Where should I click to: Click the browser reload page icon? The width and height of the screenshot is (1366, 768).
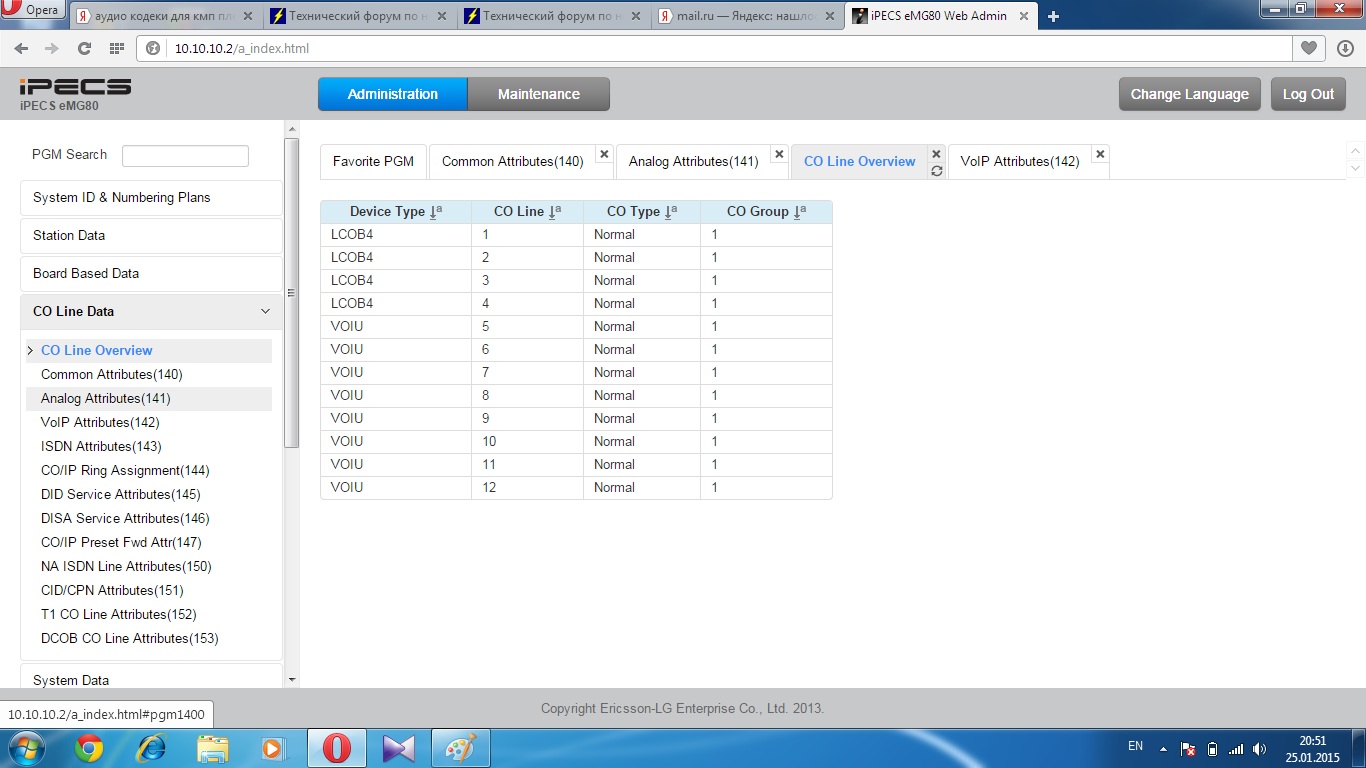click(84, 48)
